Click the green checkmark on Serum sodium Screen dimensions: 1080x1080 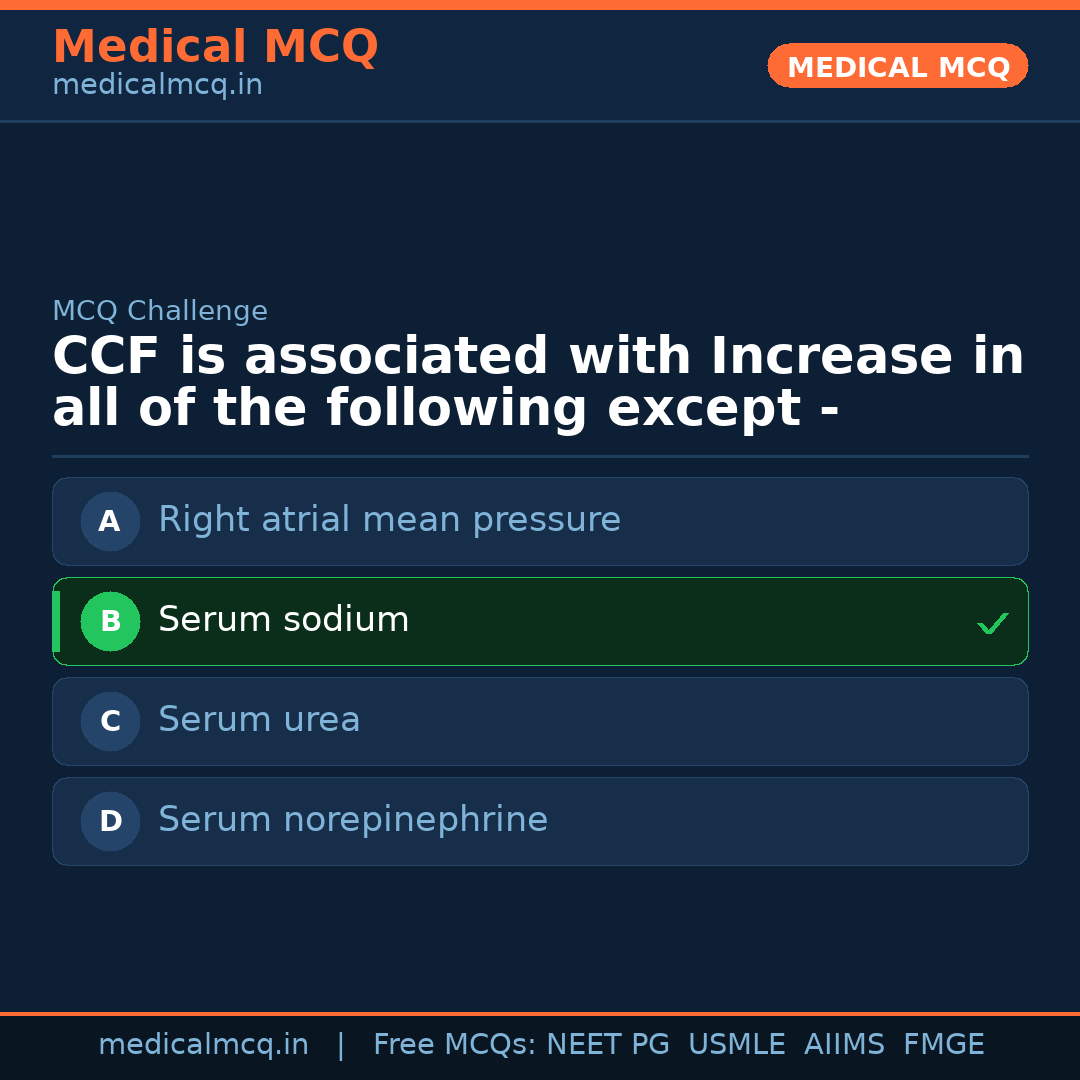pyautogui.click(x=992, y=623)
